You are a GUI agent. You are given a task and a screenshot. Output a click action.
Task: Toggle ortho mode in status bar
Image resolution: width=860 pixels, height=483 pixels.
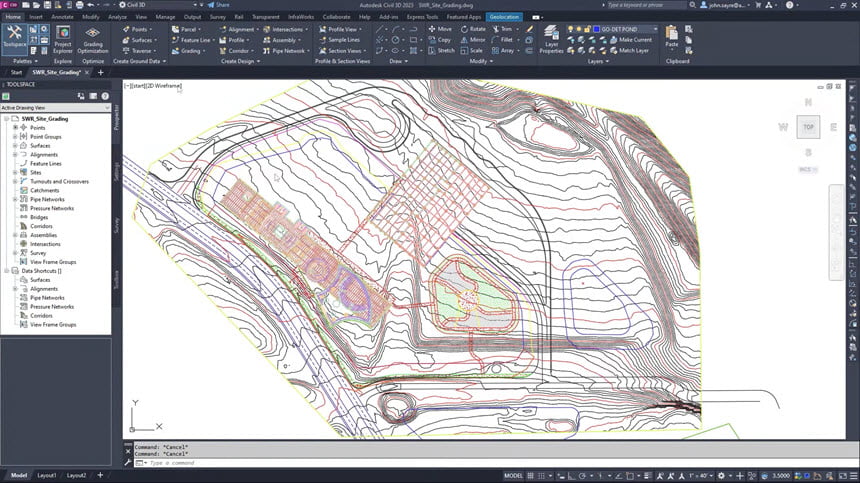[x=572, y=476]
